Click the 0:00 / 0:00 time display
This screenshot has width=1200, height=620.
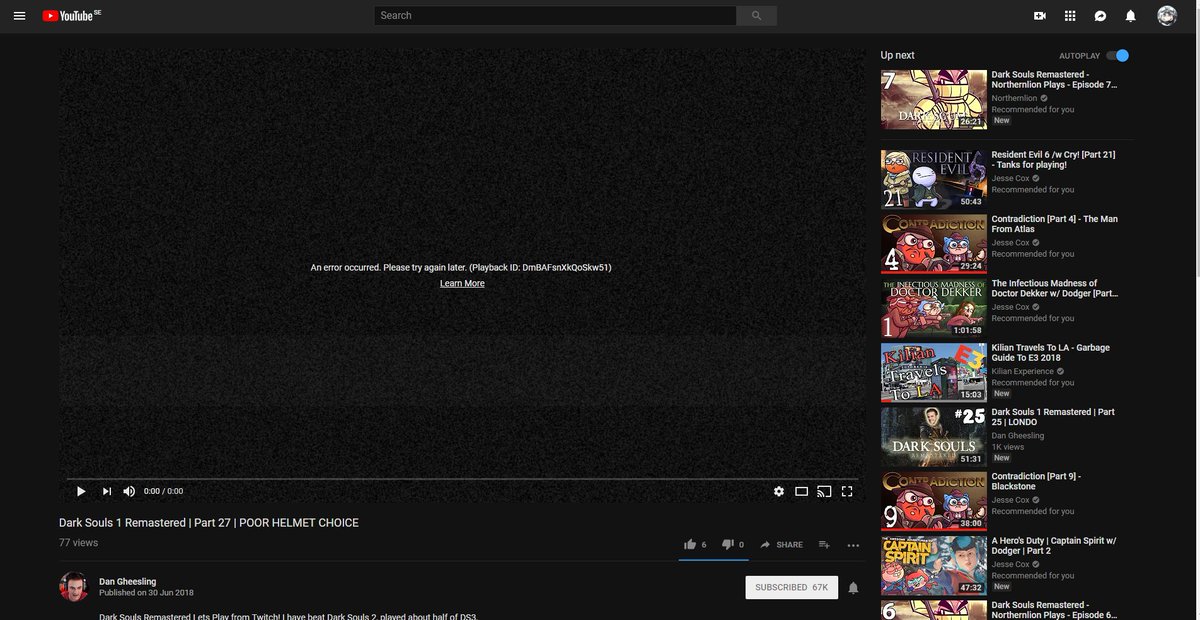tap(164, 492)
